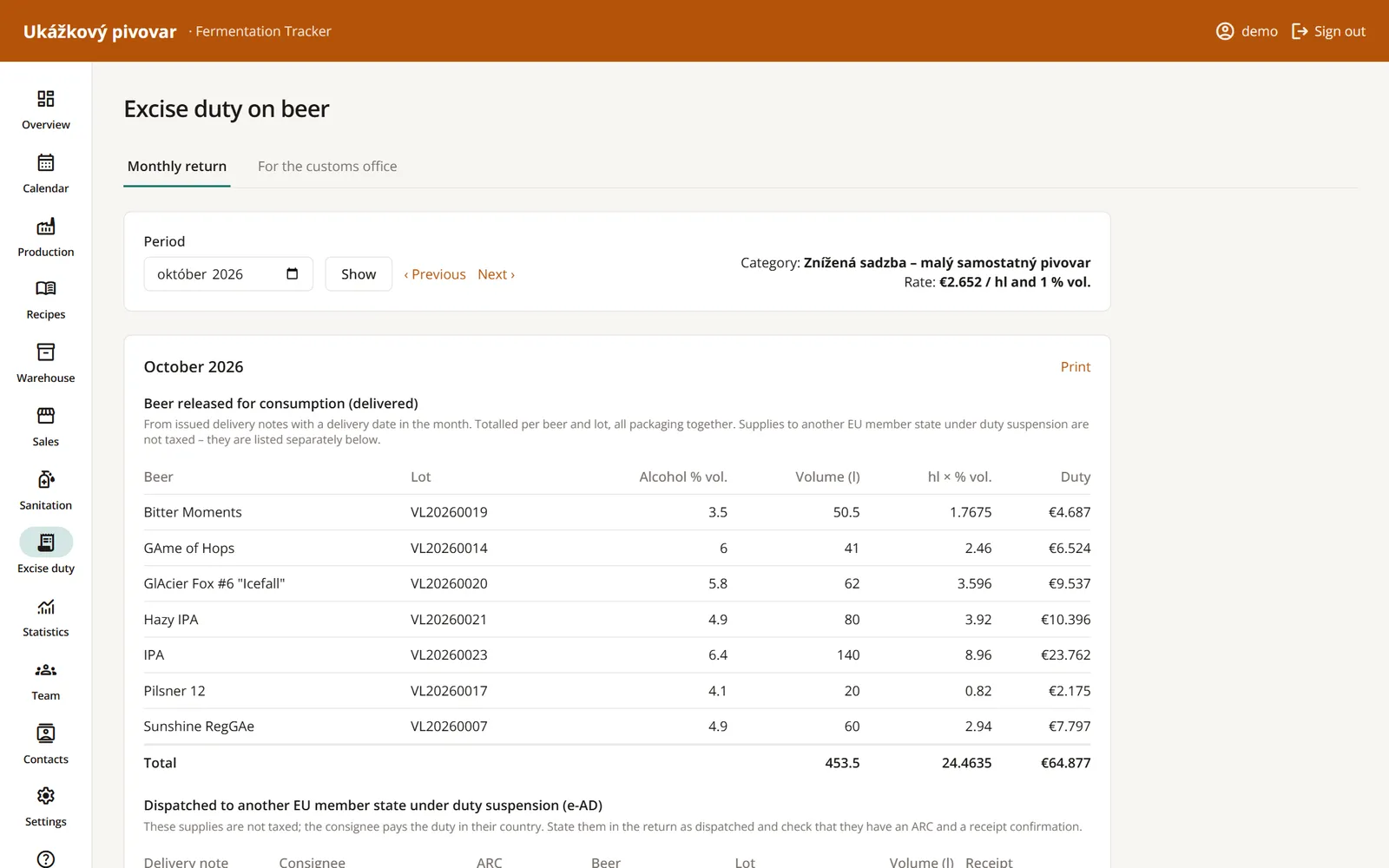Open the Overview sidebar icon
This screenshot has height=868, width=1389.
(x=46, y=99)
